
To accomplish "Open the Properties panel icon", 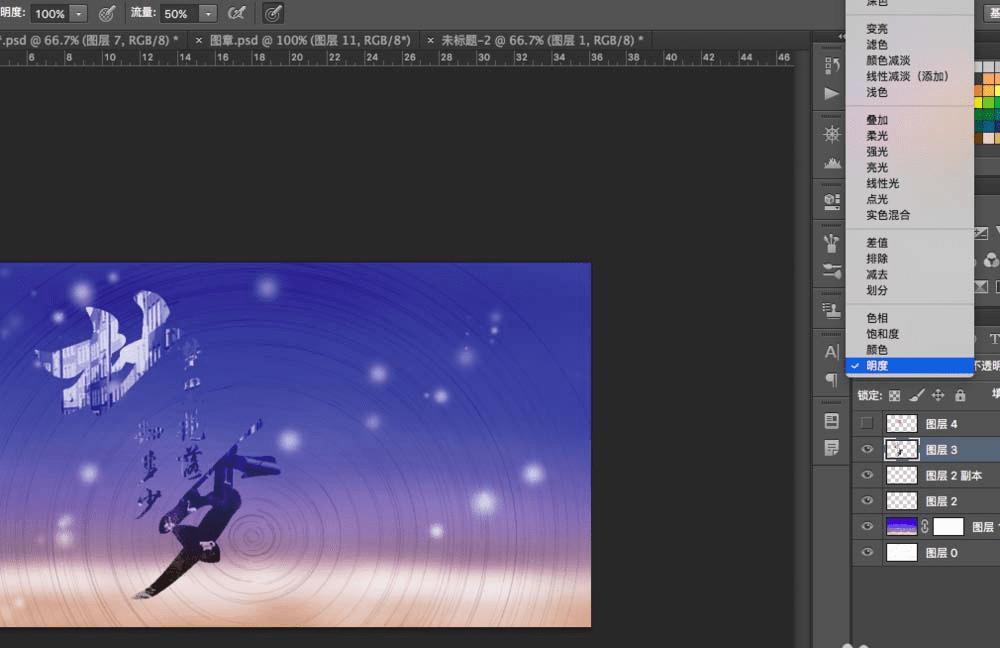I will (832, 421).
